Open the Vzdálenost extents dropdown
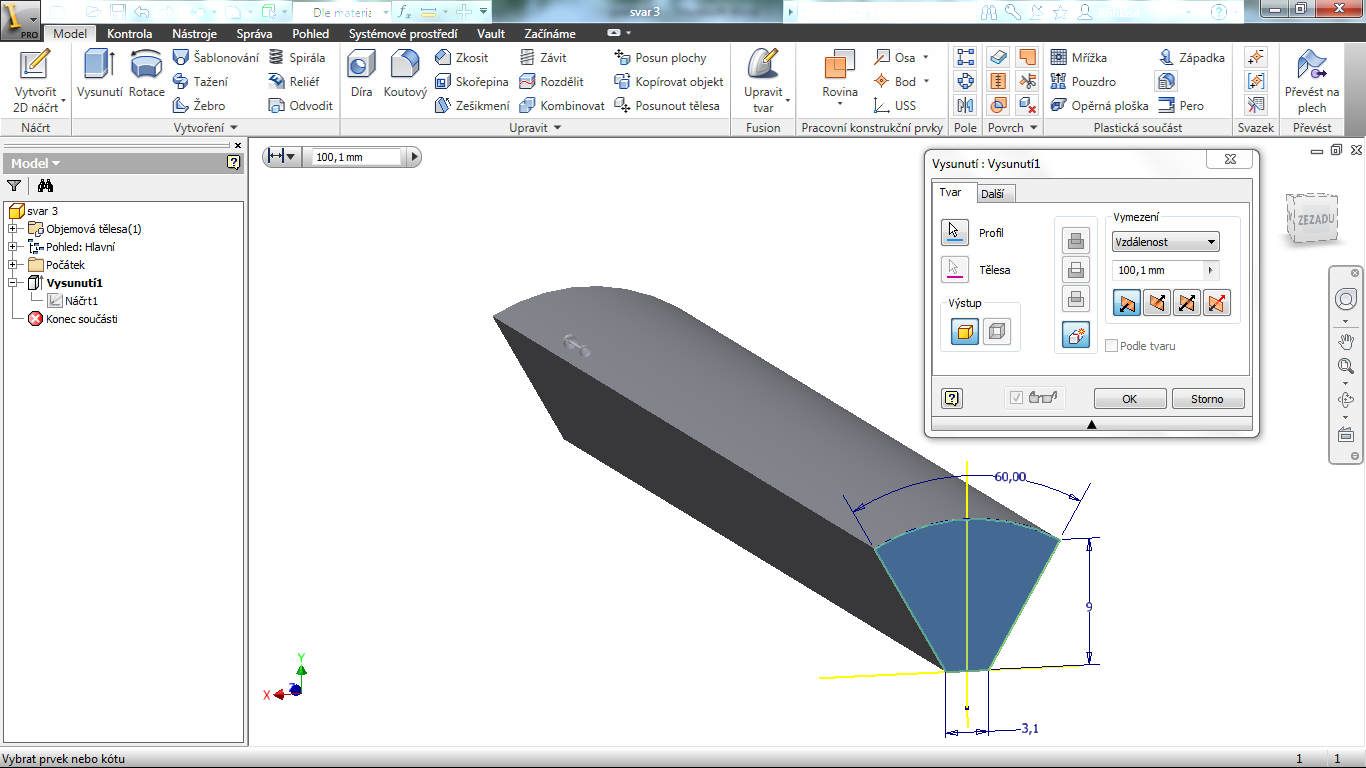Viewport: 1366px width, 768px height. pyautogui.click(x=1166, y=242)
